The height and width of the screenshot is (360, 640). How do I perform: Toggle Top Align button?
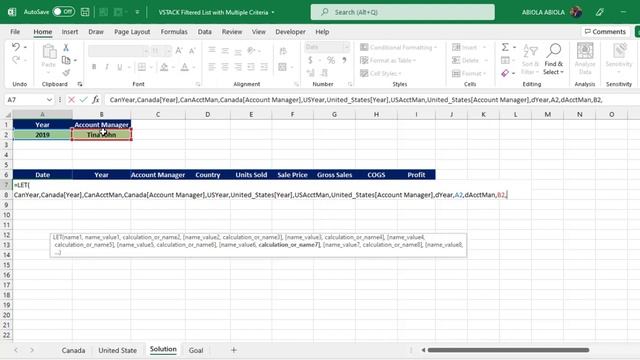point(211,51)
